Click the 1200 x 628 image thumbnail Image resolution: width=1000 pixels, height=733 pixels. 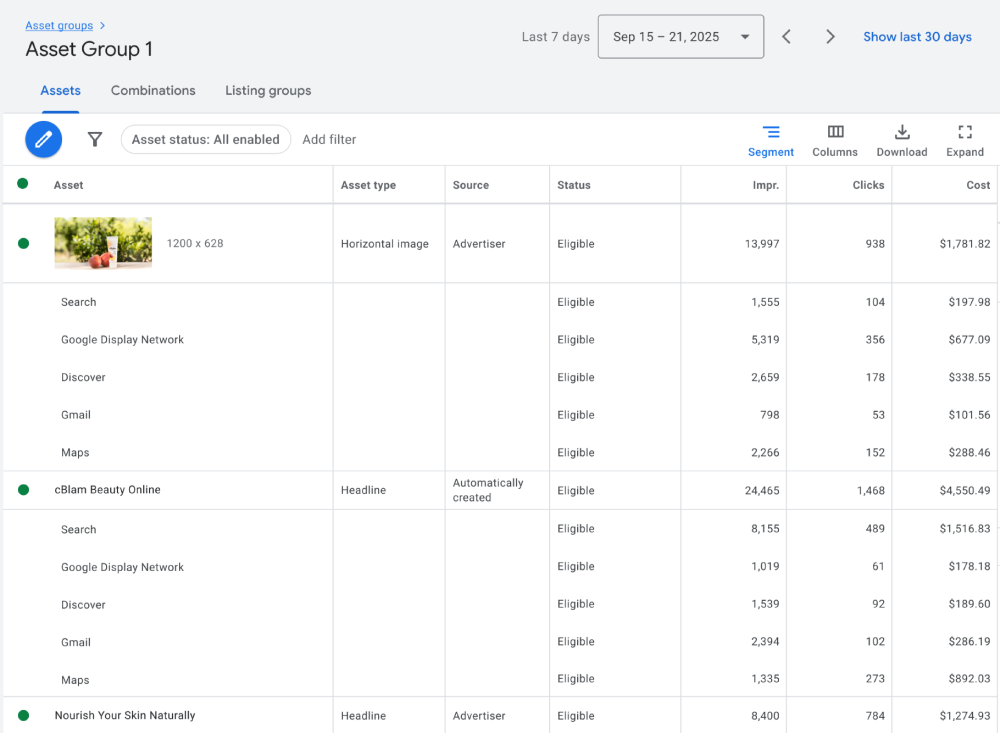(x=103, y=242)
